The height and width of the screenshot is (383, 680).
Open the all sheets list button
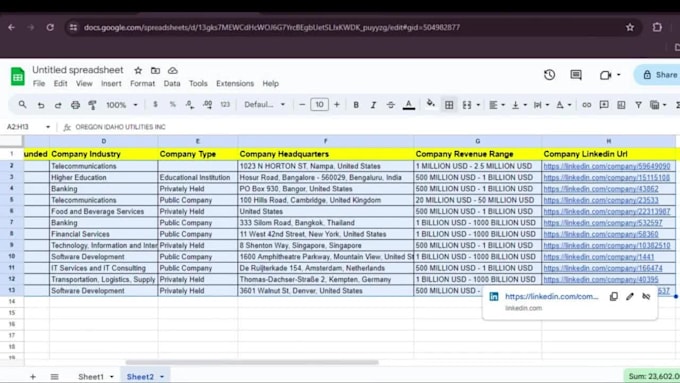pos(54,376)
